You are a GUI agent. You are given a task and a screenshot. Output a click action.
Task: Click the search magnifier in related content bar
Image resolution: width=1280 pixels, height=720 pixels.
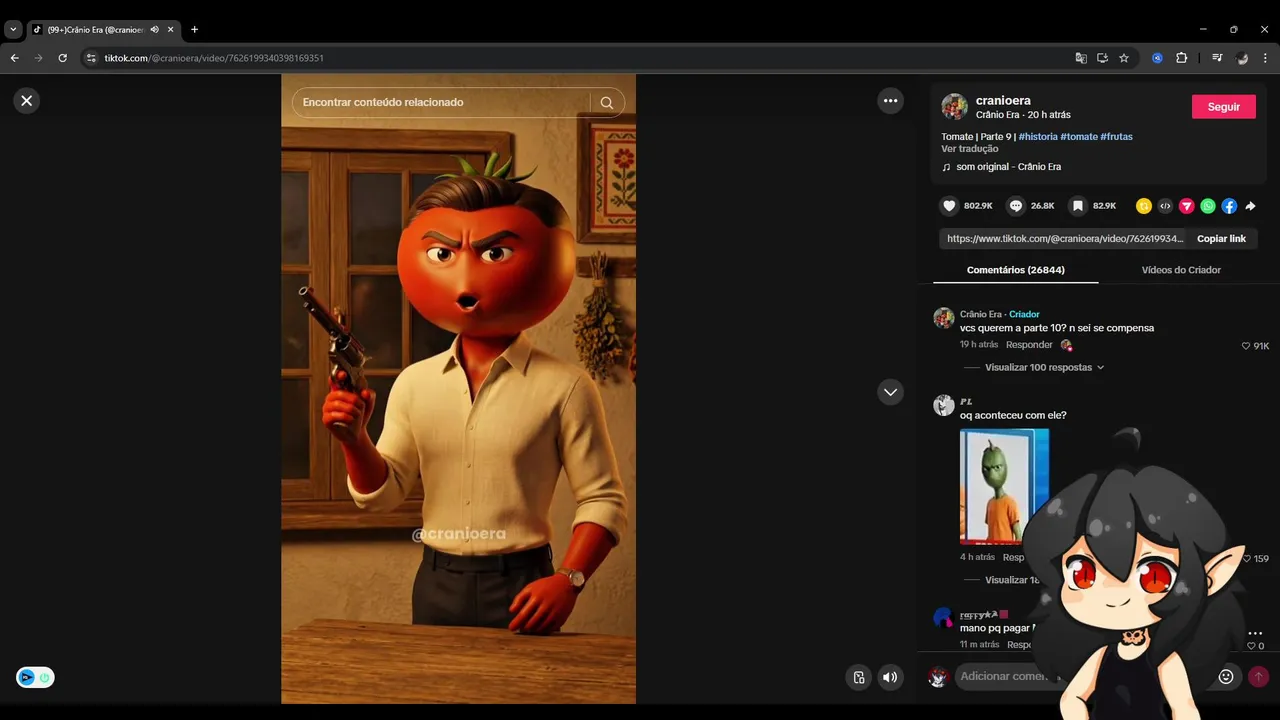pos(607,102)
